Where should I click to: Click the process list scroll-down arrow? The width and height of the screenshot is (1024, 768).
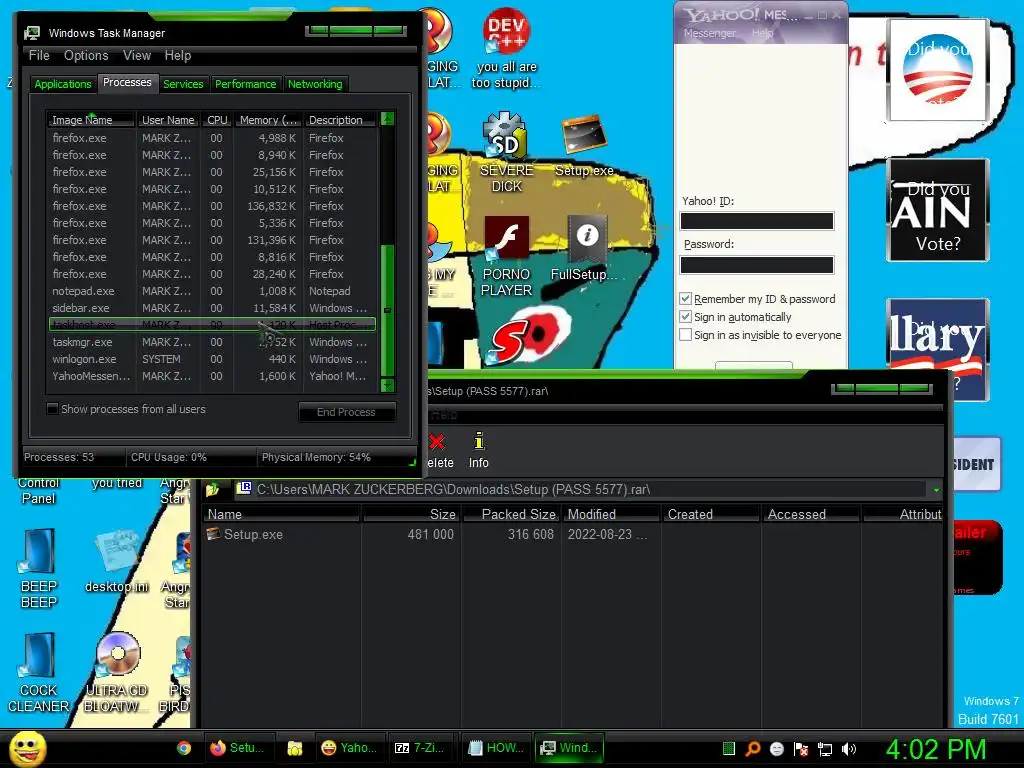pos(387,385)
